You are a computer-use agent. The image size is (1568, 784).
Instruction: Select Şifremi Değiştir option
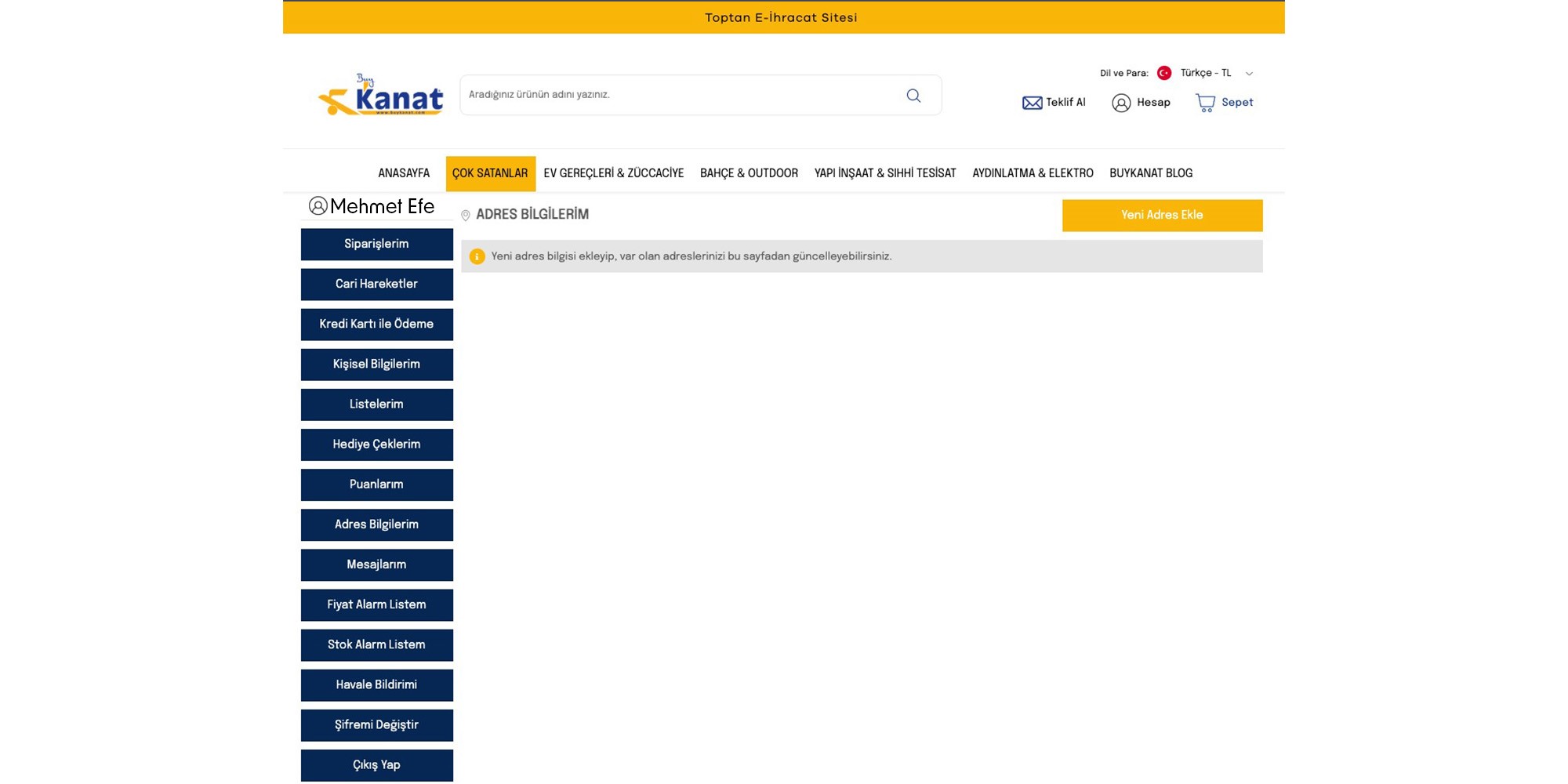376,725
